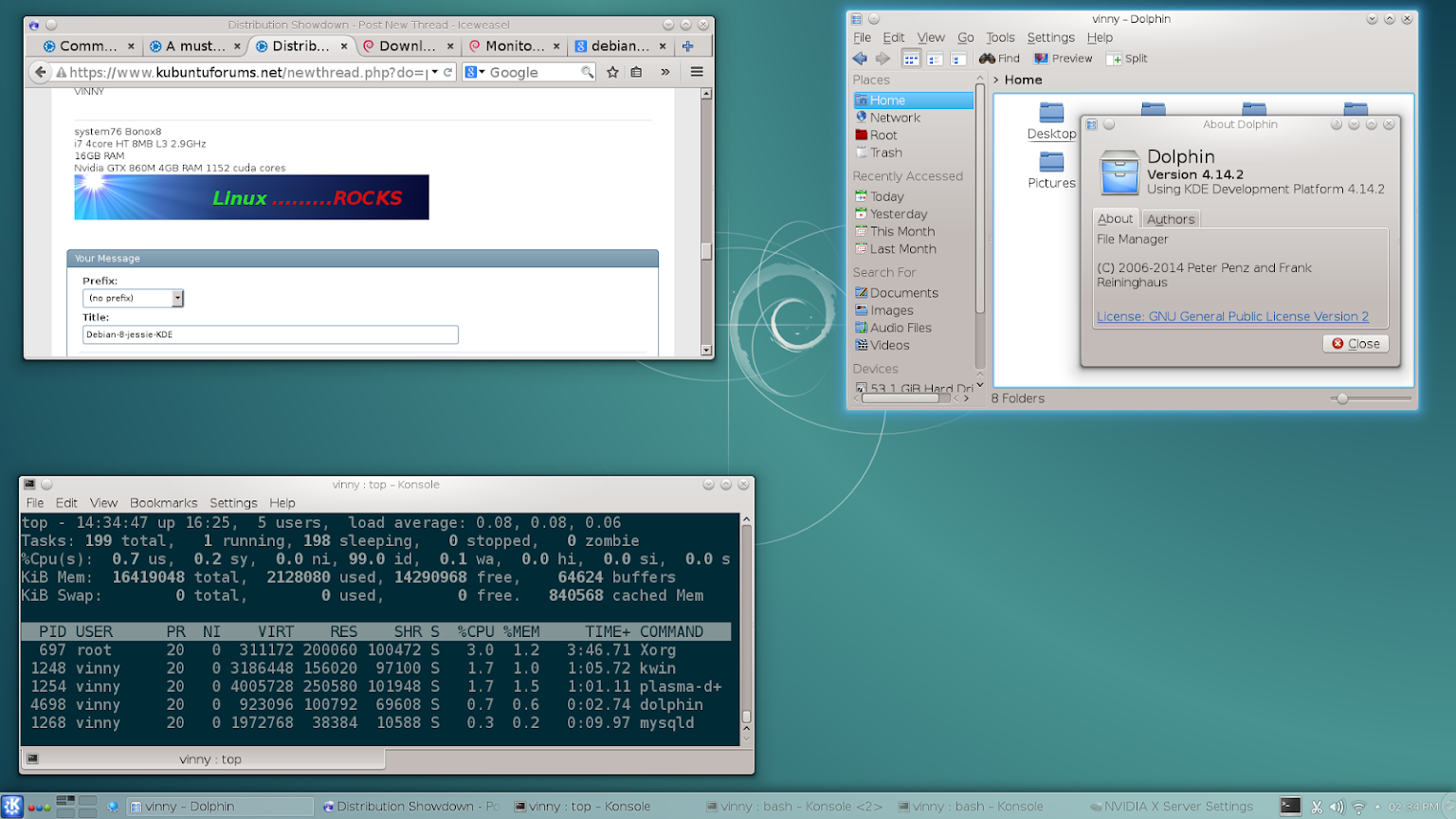Close the 'Comm...' browser tab
This screenshot has width=1456, height=819.
(x=131, y=45)
